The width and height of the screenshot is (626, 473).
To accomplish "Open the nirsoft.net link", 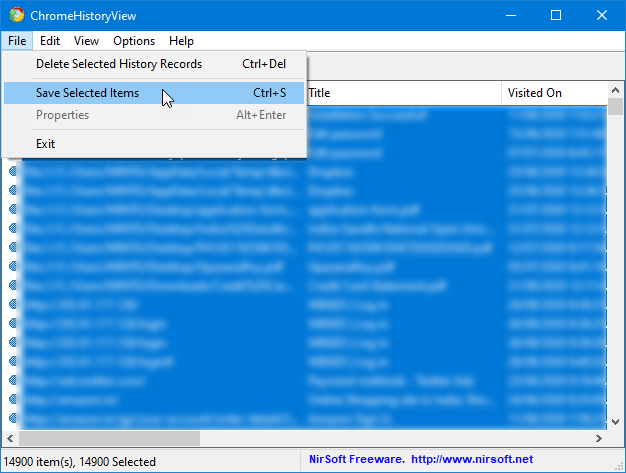I will (x=472, y=459).
